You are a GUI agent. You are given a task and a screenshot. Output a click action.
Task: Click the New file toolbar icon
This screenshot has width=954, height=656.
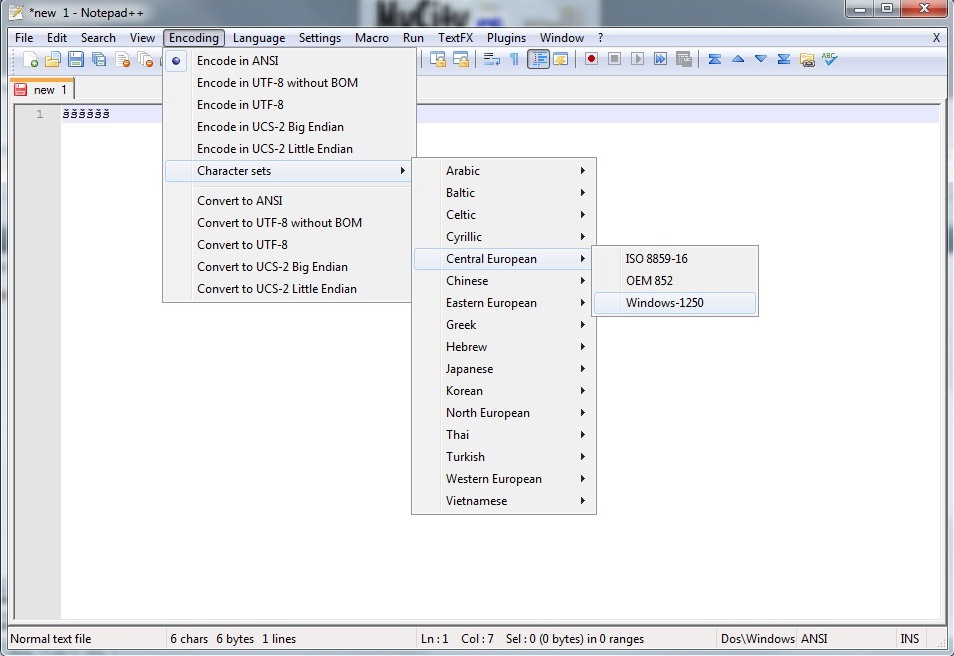tap(30, 60)
